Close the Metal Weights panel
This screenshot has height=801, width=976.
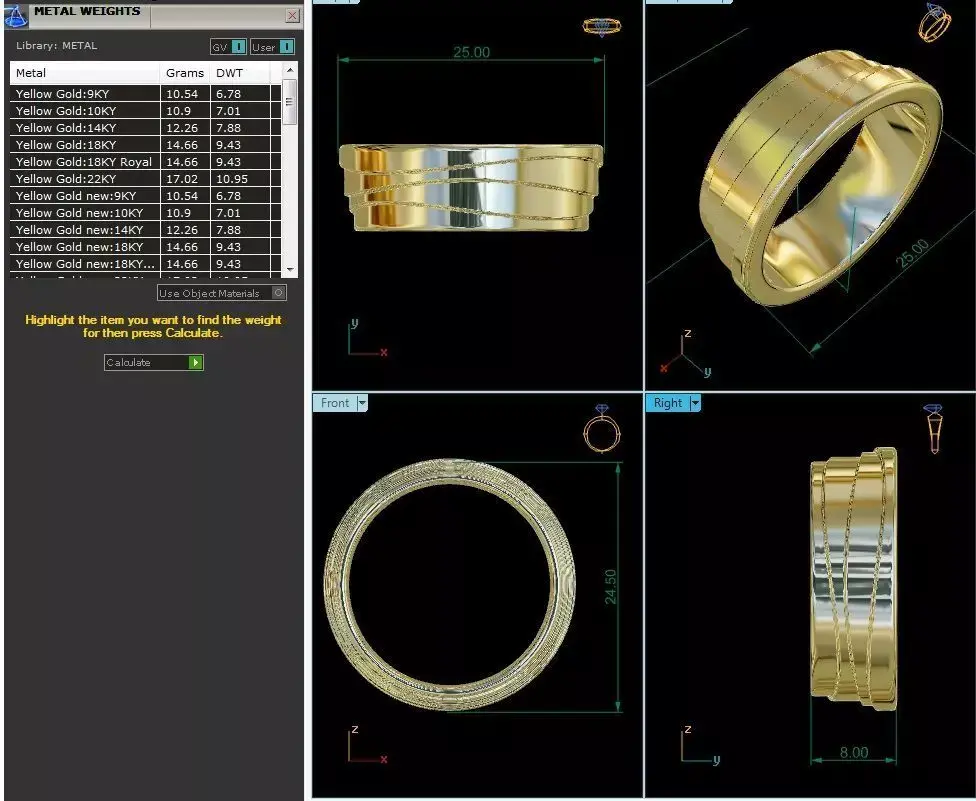pos(293,16)
